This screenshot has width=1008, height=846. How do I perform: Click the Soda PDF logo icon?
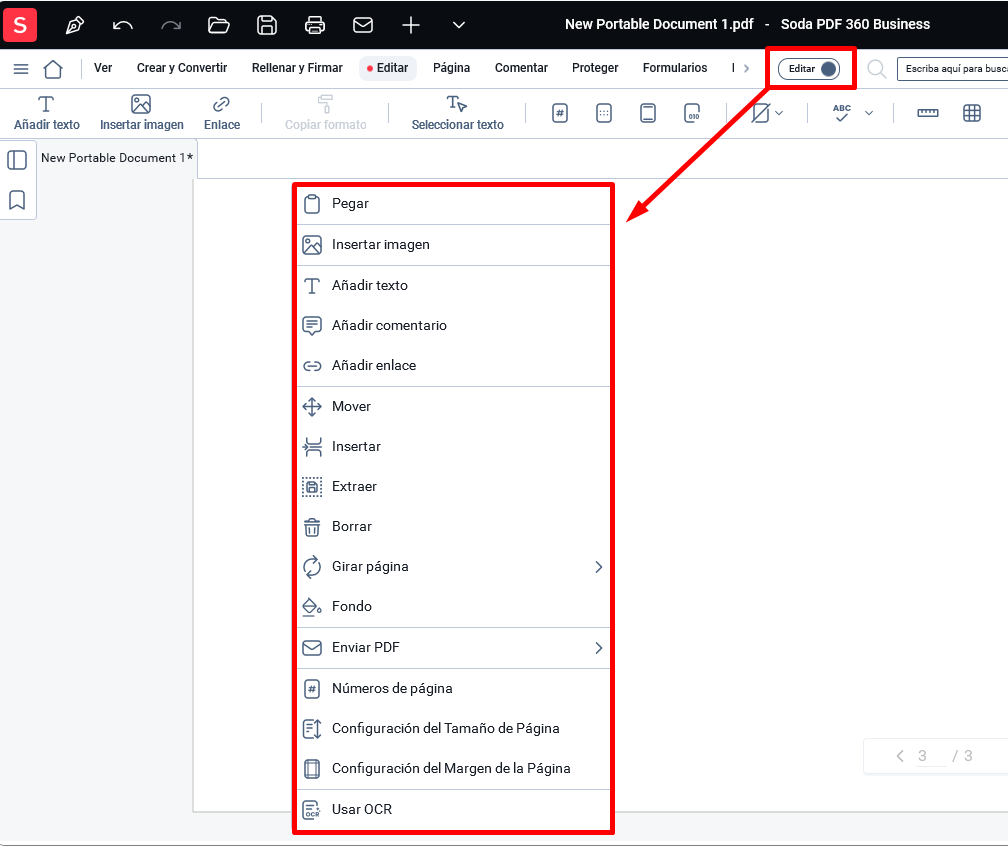(19, 25)
